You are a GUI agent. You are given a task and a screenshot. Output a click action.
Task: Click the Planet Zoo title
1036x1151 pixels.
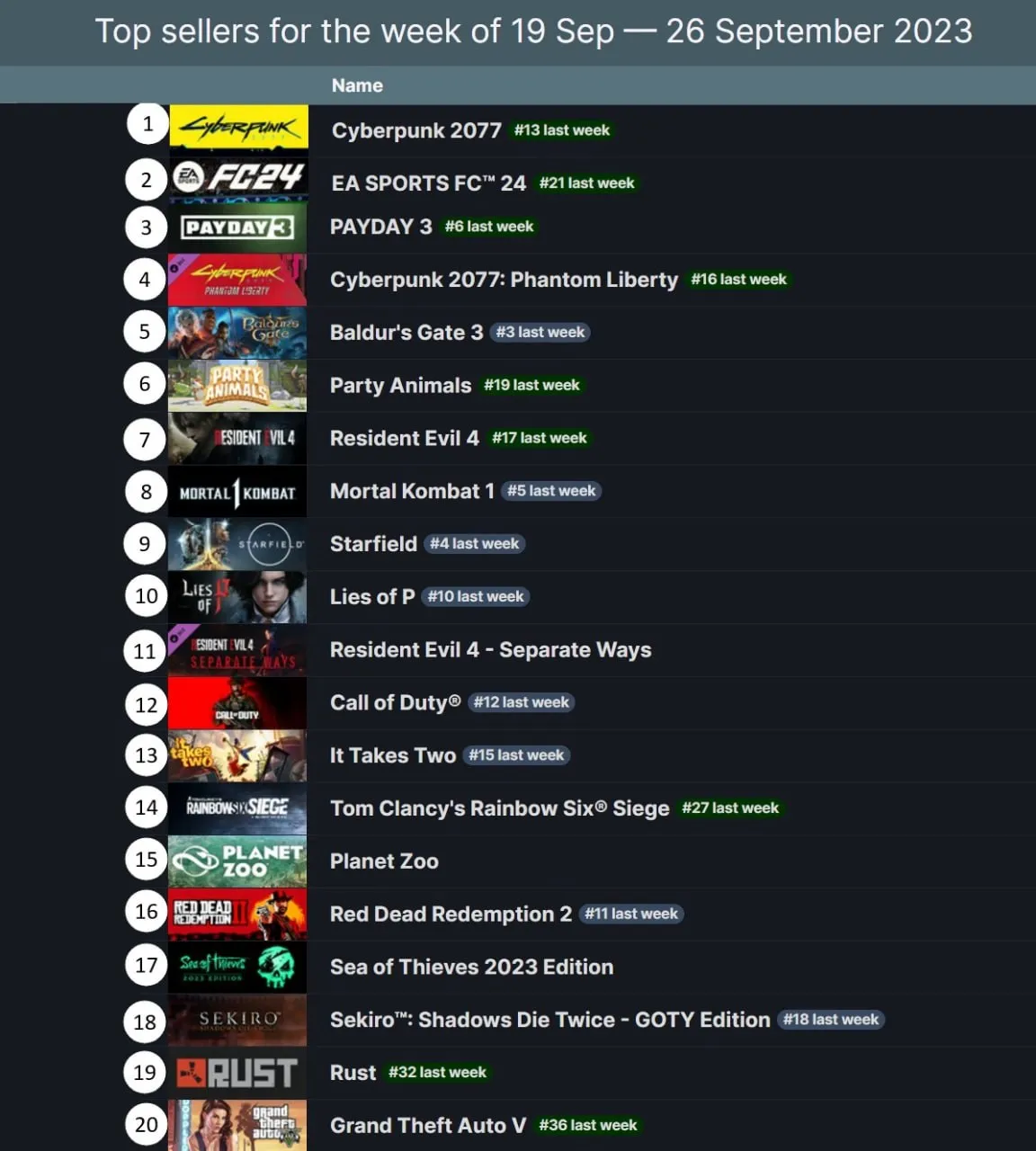(384, 861)
